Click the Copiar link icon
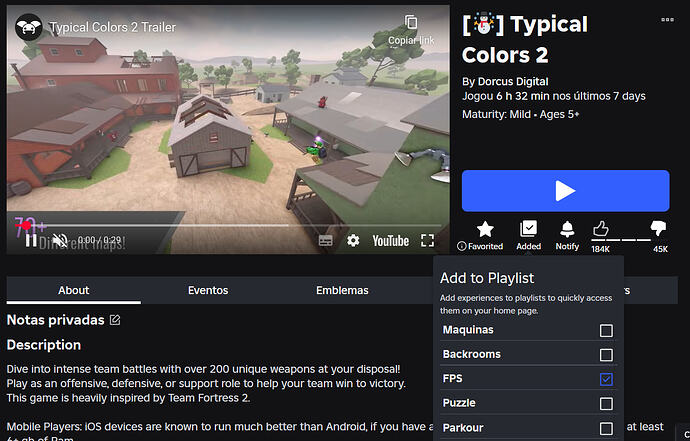The image size is (690, 441). (411, 23)
